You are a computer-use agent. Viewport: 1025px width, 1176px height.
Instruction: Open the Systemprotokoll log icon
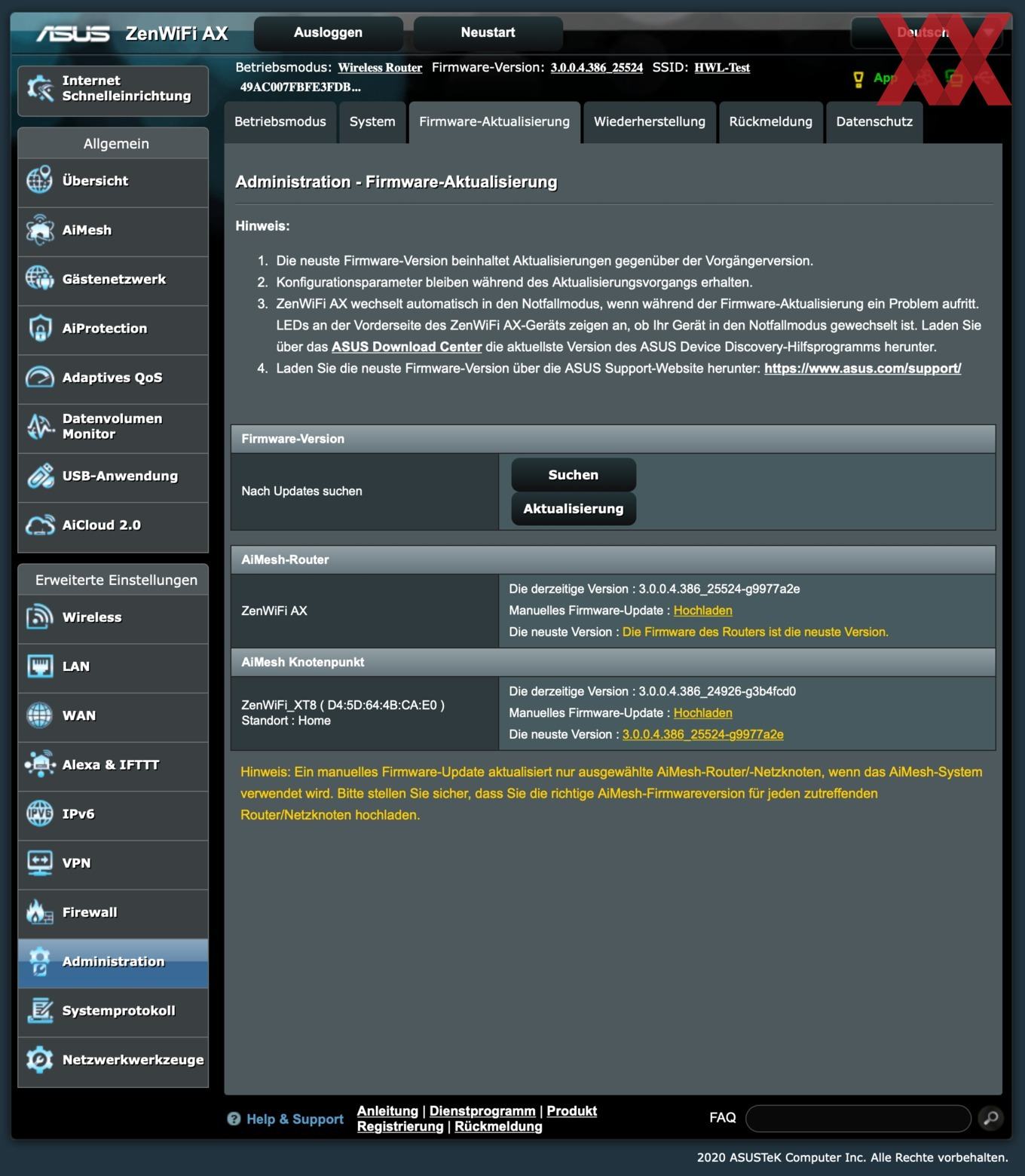(x=40, y=1011)
